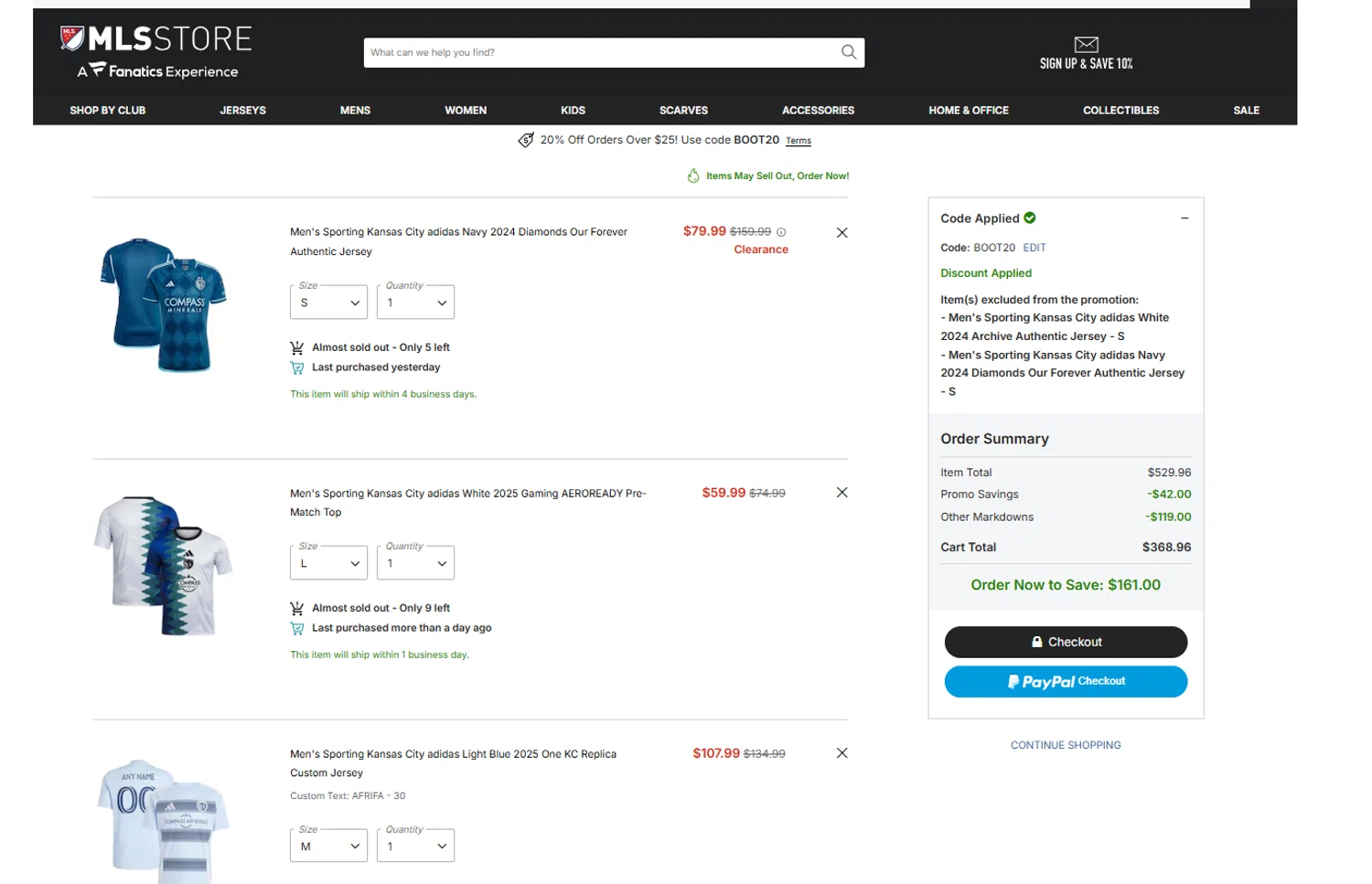This screenshot has height=884, width=1372.
Task: Remove the Navy Diamonds Our Forever jersey
Action: [x=841, y=233]
